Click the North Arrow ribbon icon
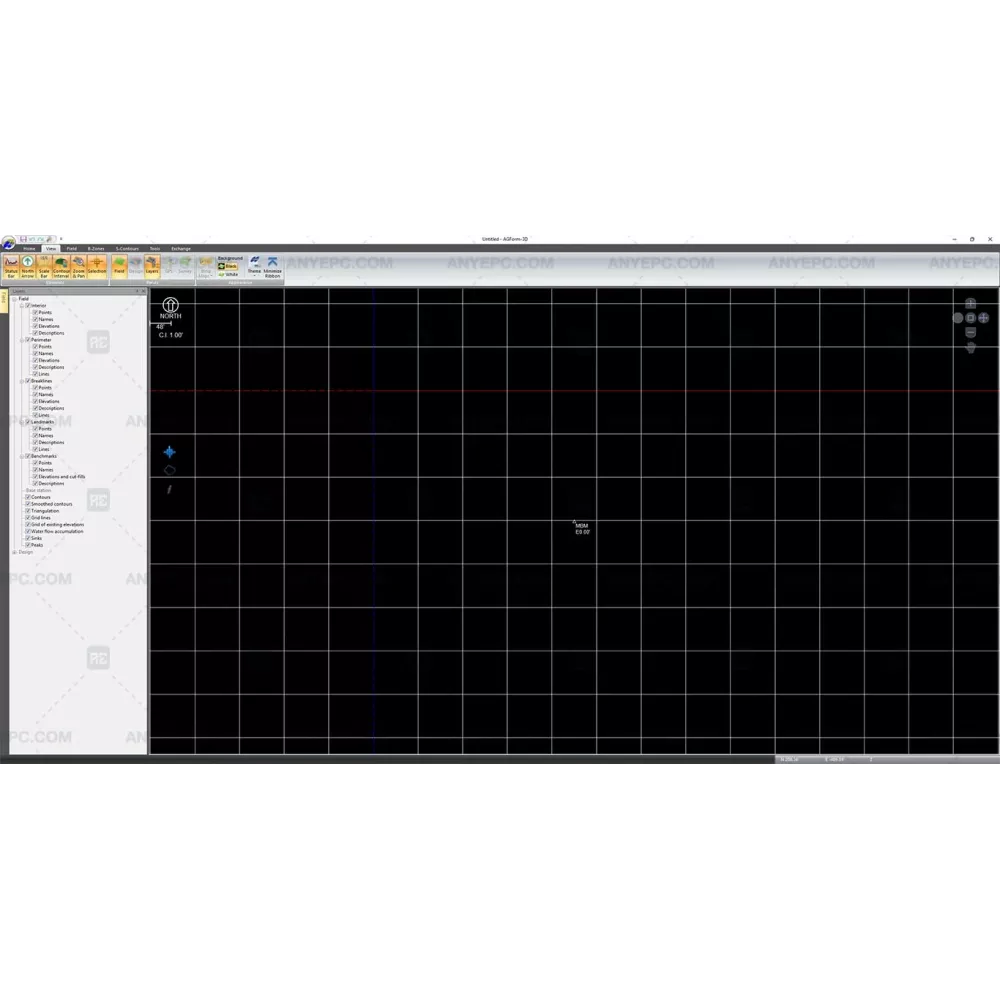Screen dimensions: 1000x1000 [28, 266]
